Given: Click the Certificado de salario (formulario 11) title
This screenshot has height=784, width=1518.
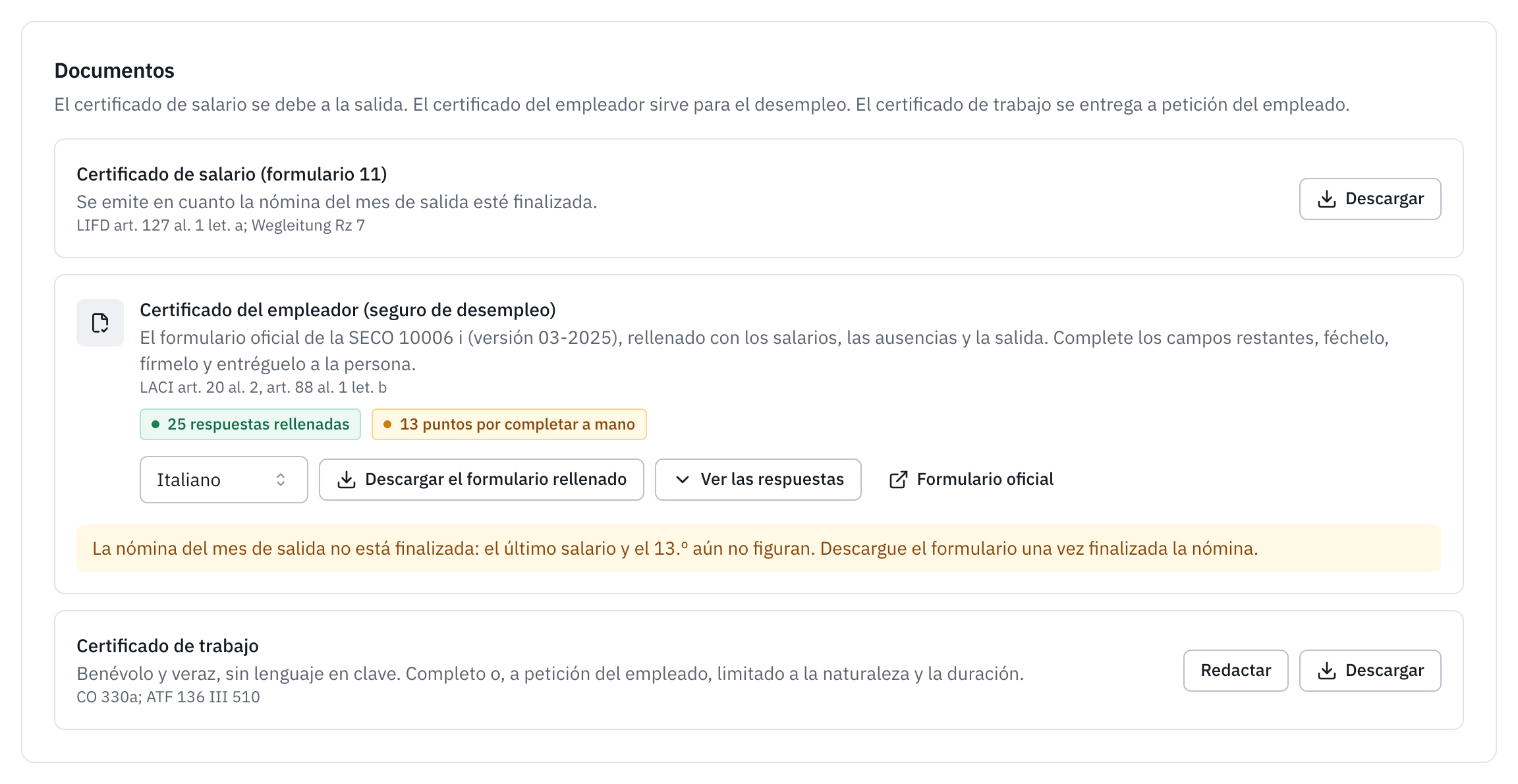Looking at the screenshot, I should coord(232,174).
